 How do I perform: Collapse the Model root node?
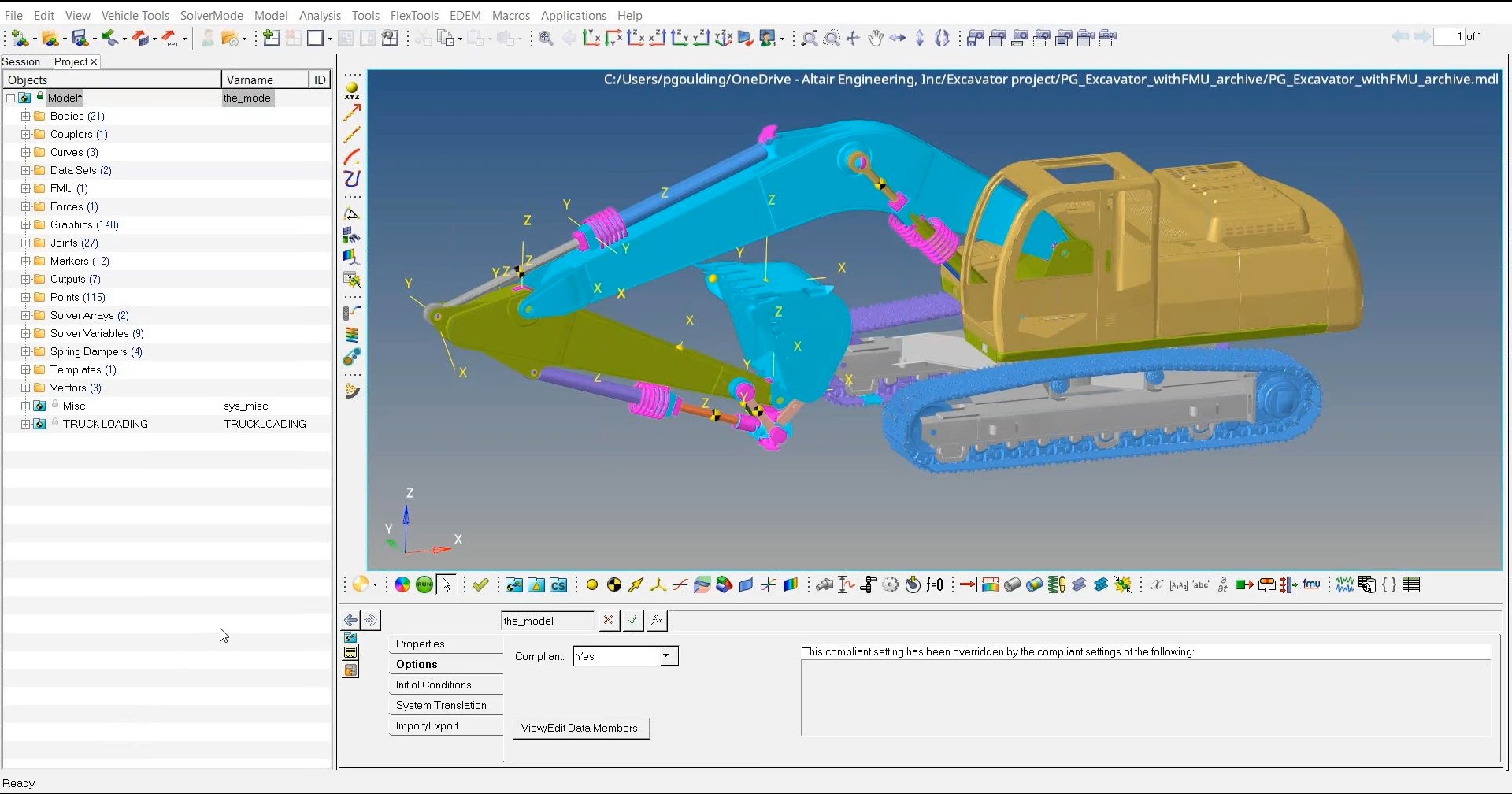coord(11,98)
